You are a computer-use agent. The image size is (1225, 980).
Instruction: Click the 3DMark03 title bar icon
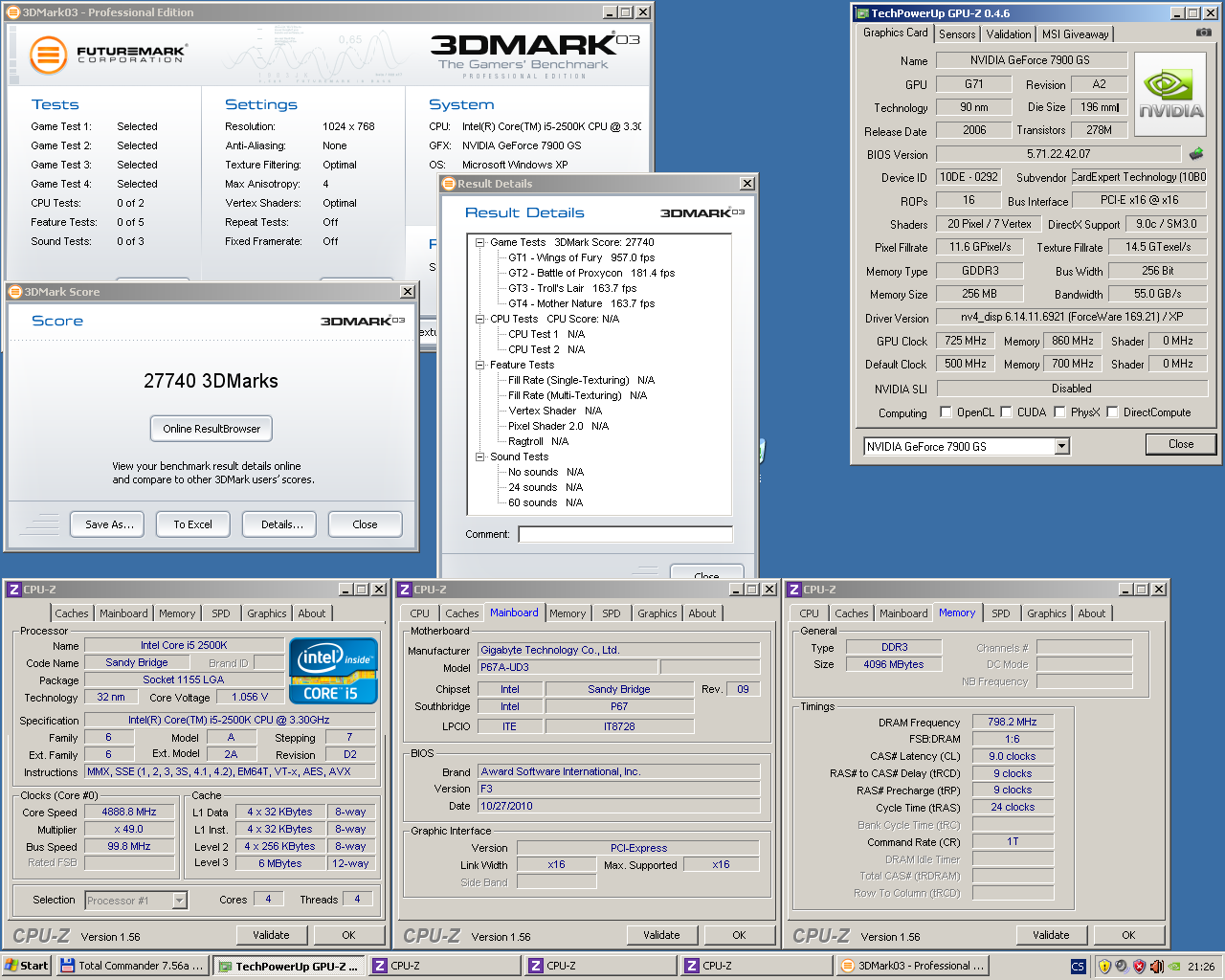click(13, 12)
